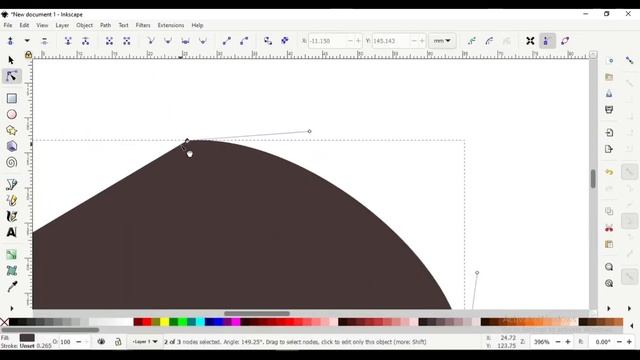Select the Dropper color picker tool
Image resolution: width=640 pixels, height=360 pixels.
click(11, 287)
